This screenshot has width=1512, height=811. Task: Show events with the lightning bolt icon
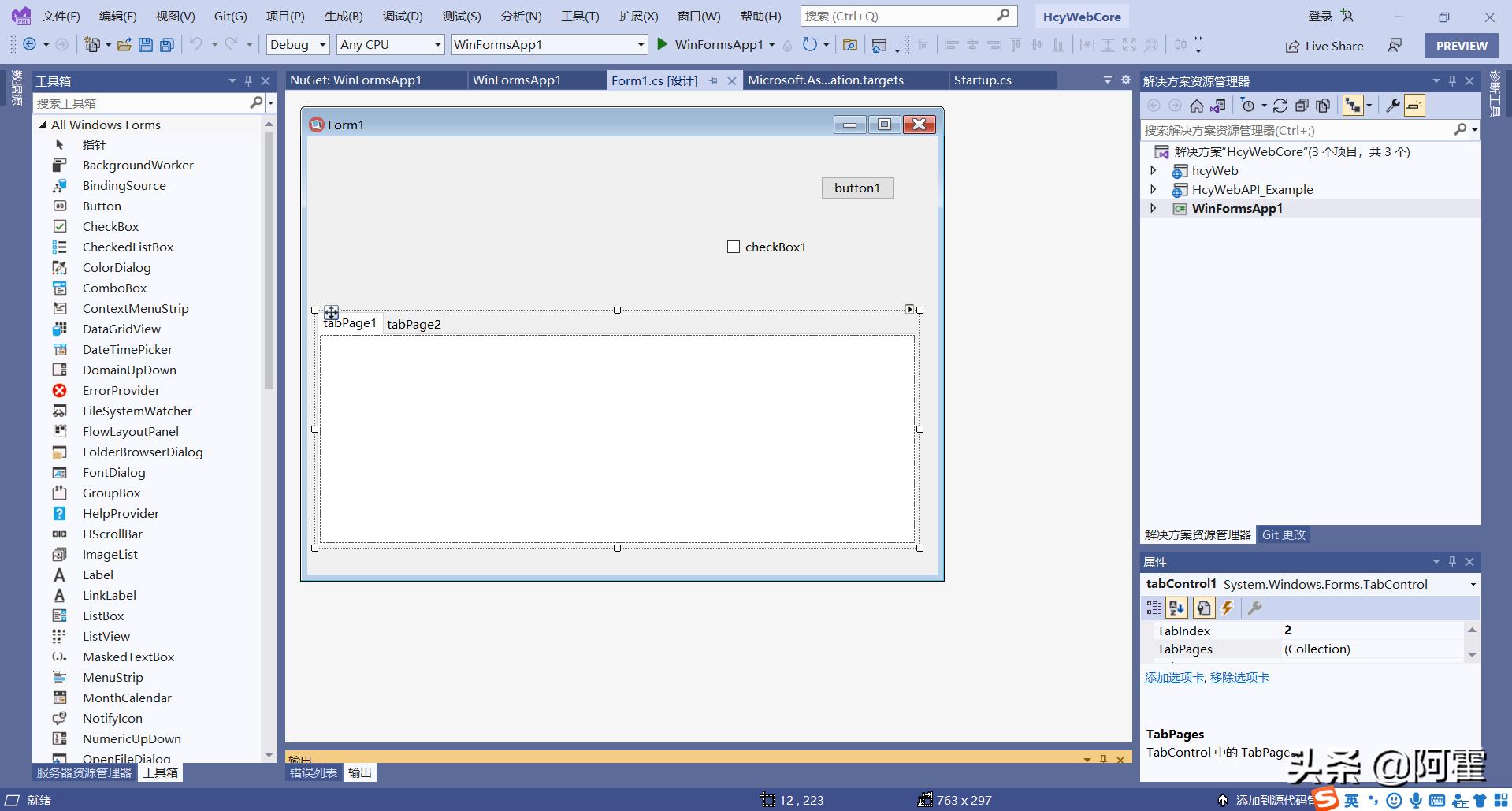(x=1227, y=608)
